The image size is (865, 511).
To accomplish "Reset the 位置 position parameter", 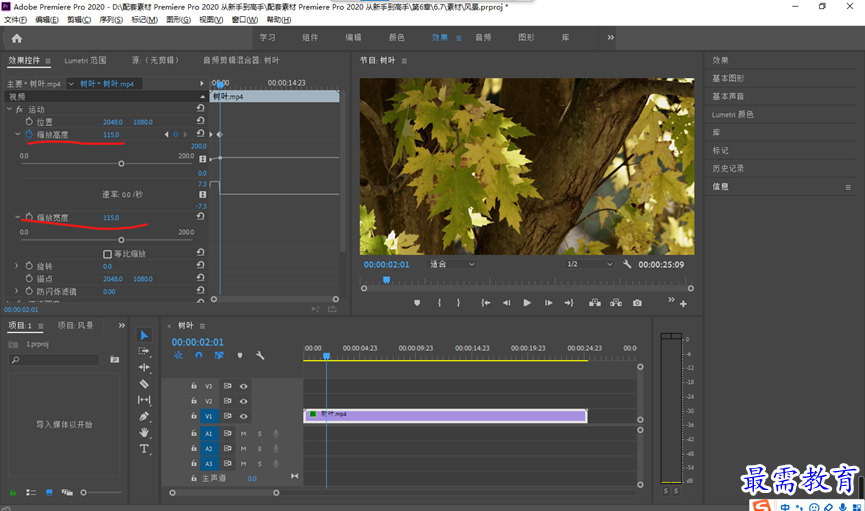I will point(200,121).
